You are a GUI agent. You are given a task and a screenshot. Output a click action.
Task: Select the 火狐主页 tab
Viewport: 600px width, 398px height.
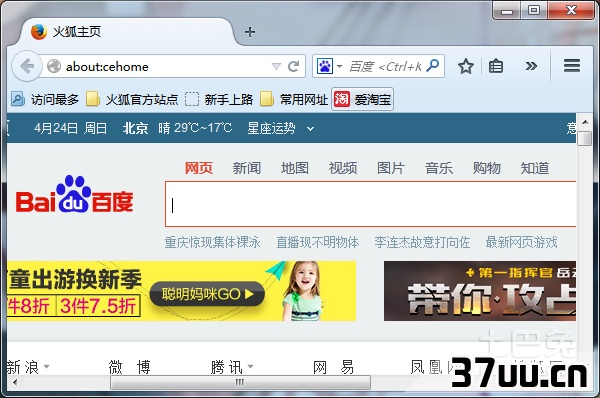click(x=126, y=32)
